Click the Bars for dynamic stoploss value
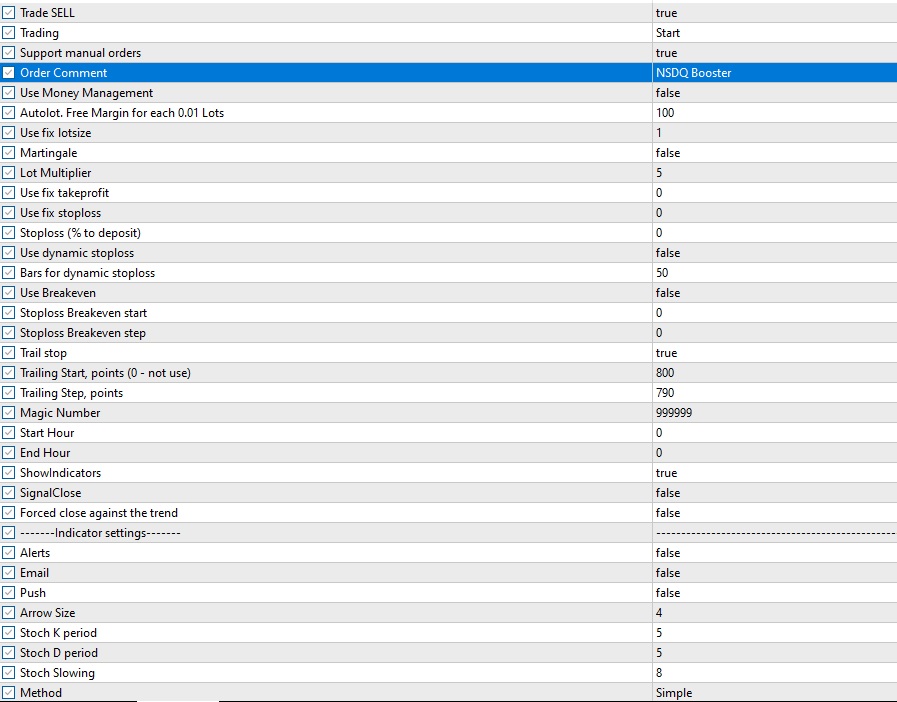 coord(662,273)
